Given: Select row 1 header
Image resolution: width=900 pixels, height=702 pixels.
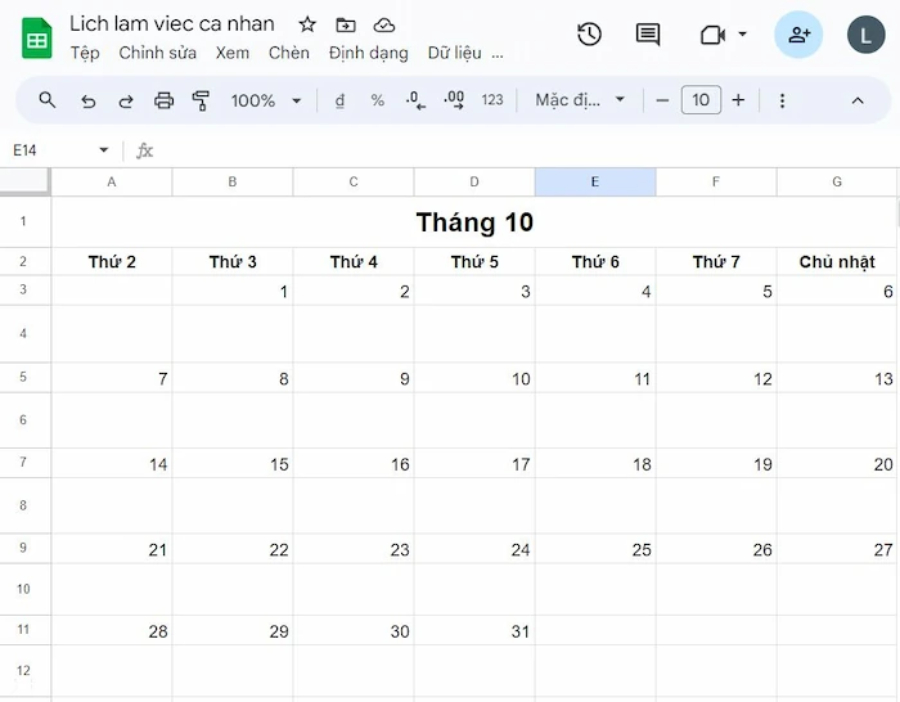Looking at the screenshot, I should [x=25, y=222].
